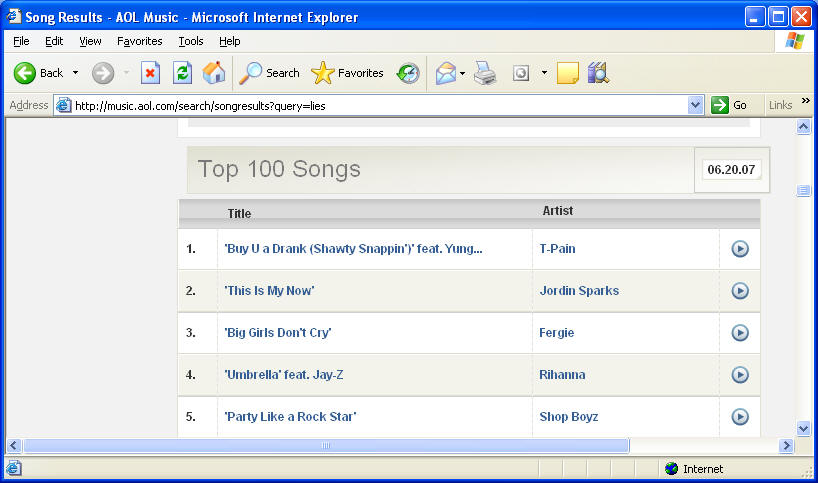
Task: Click the Internet zone globe in status bar
Action: pos(671,468)
